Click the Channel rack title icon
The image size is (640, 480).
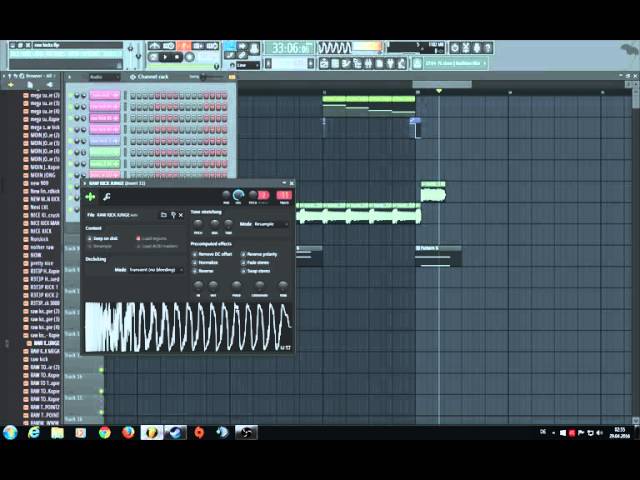(x=132, y=77)
